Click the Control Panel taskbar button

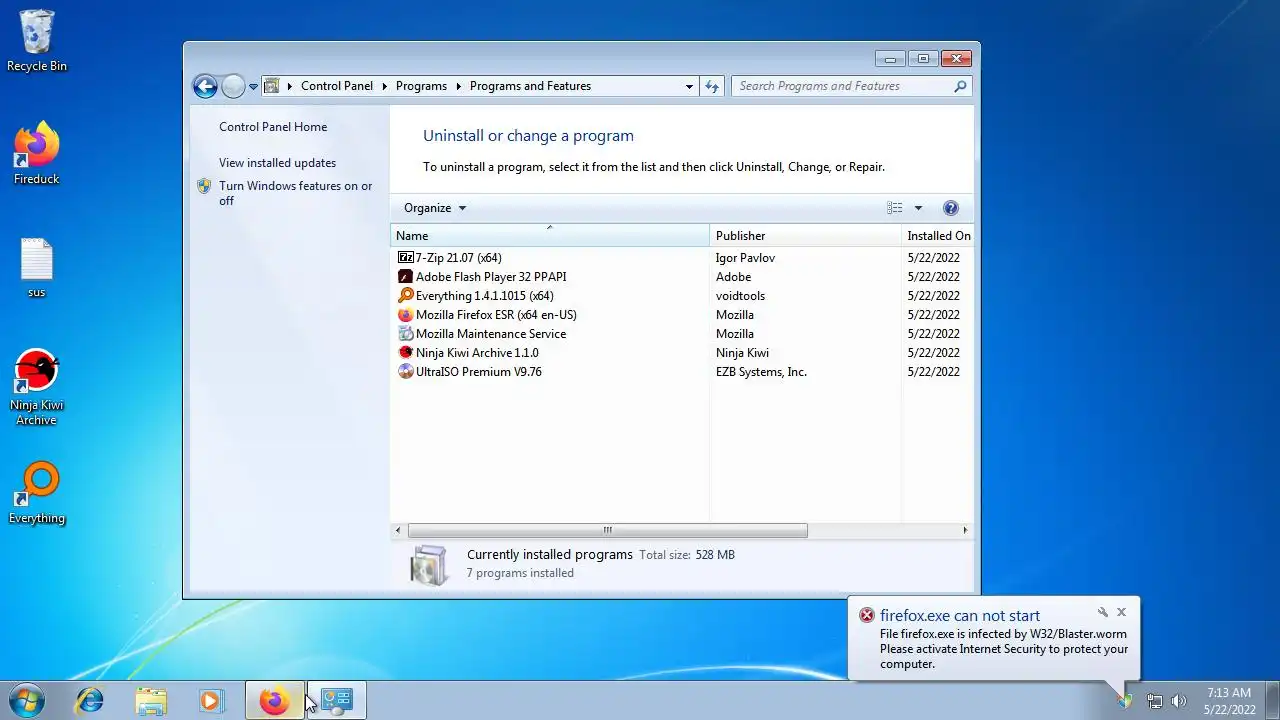(x=337, y=701)
